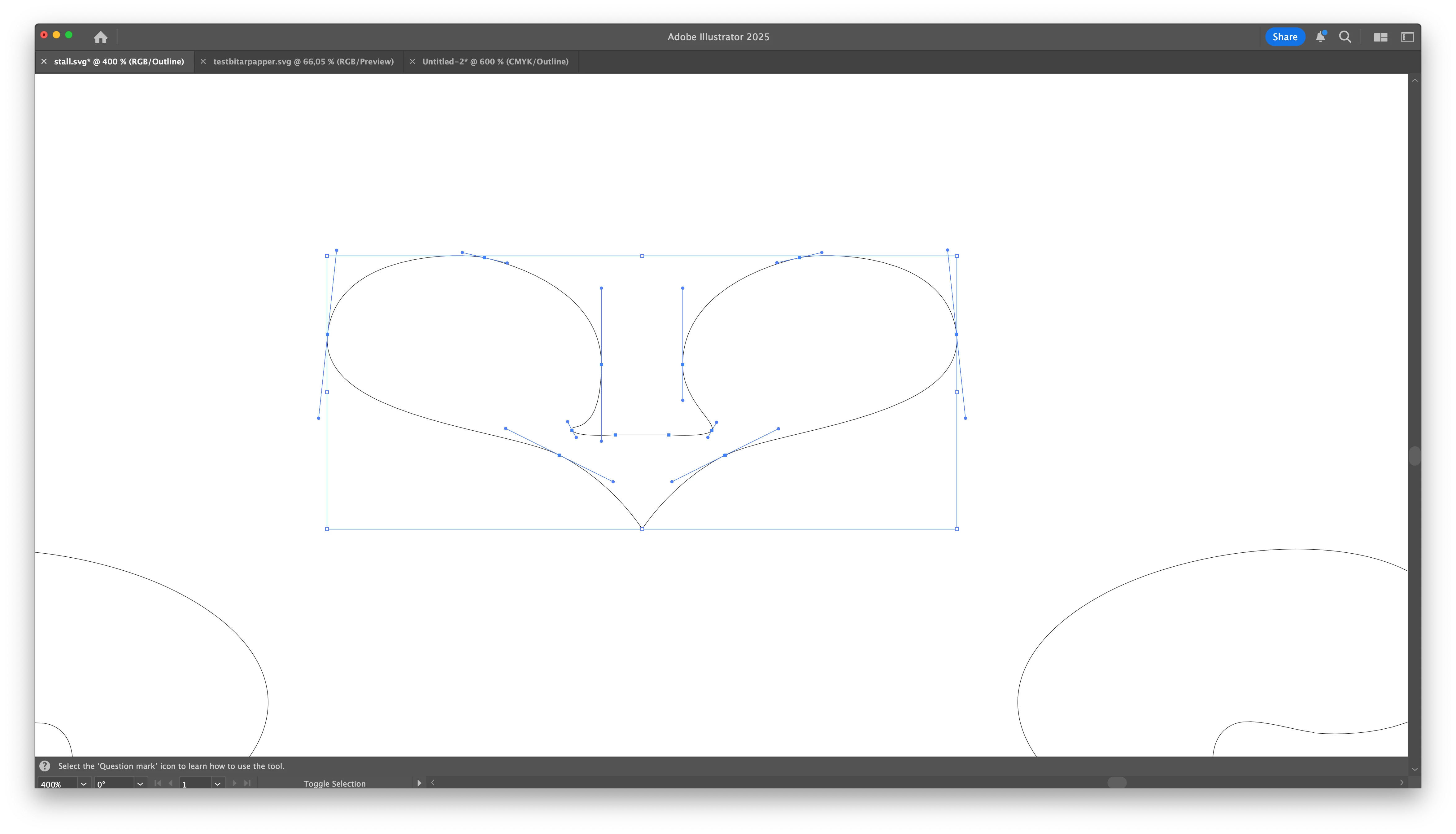Click the search magnifier icon
The width and height of the screenshot is (1456, 834).
point(1345,37)
